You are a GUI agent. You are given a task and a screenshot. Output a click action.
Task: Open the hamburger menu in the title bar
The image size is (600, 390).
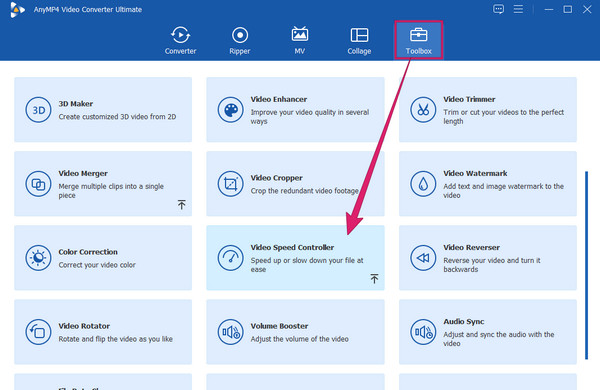(518, 9)
